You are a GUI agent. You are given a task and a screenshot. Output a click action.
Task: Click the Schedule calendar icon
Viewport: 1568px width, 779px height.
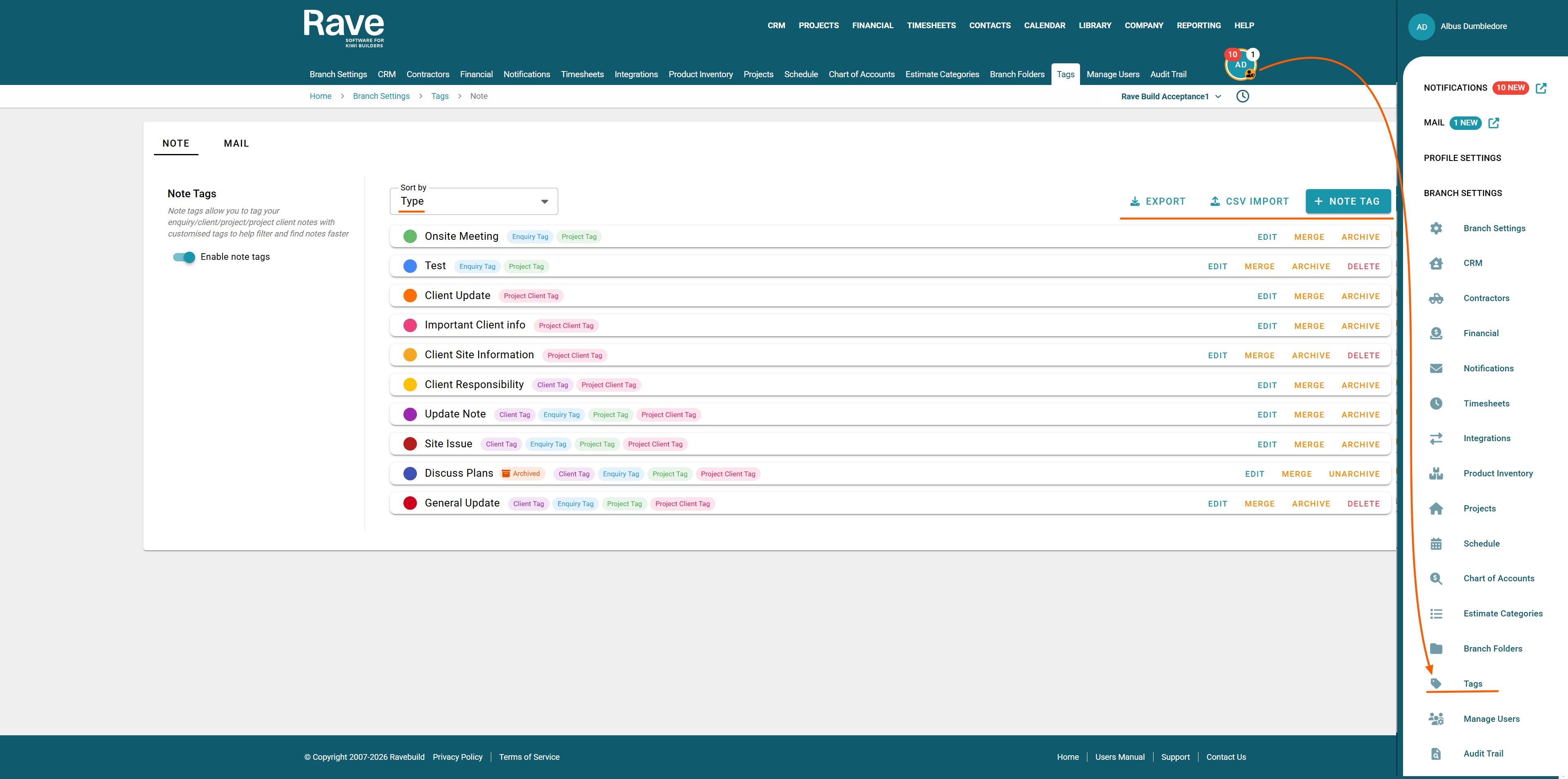pyautogui.click(x=1436, y=544)
